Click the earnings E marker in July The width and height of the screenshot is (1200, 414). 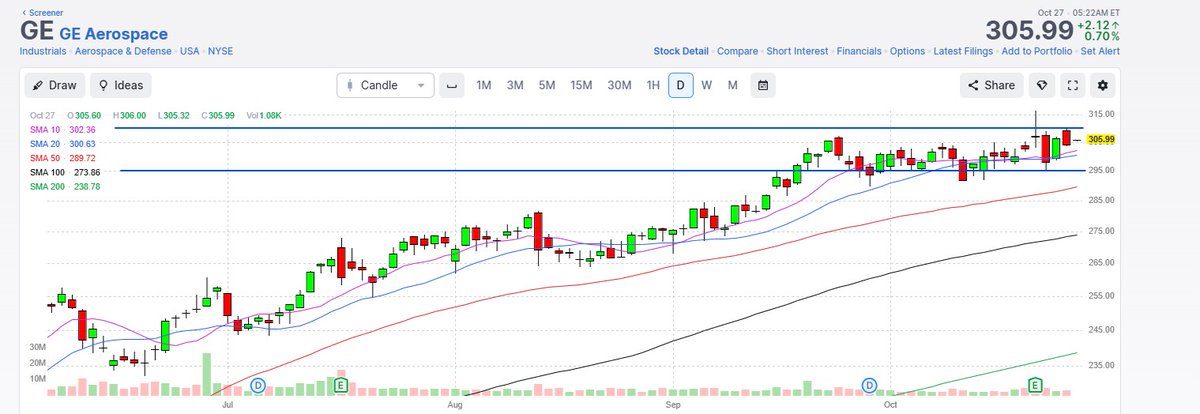tap(341, 385)
